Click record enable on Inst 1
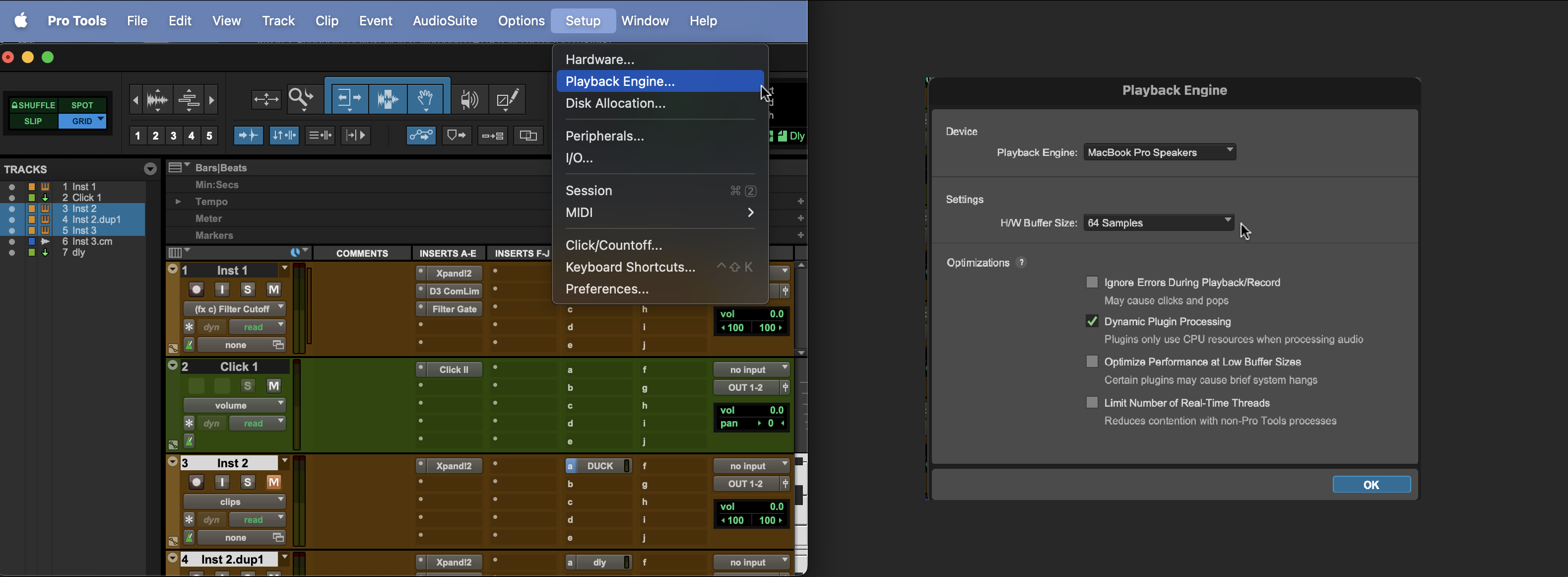 [196, 289]
